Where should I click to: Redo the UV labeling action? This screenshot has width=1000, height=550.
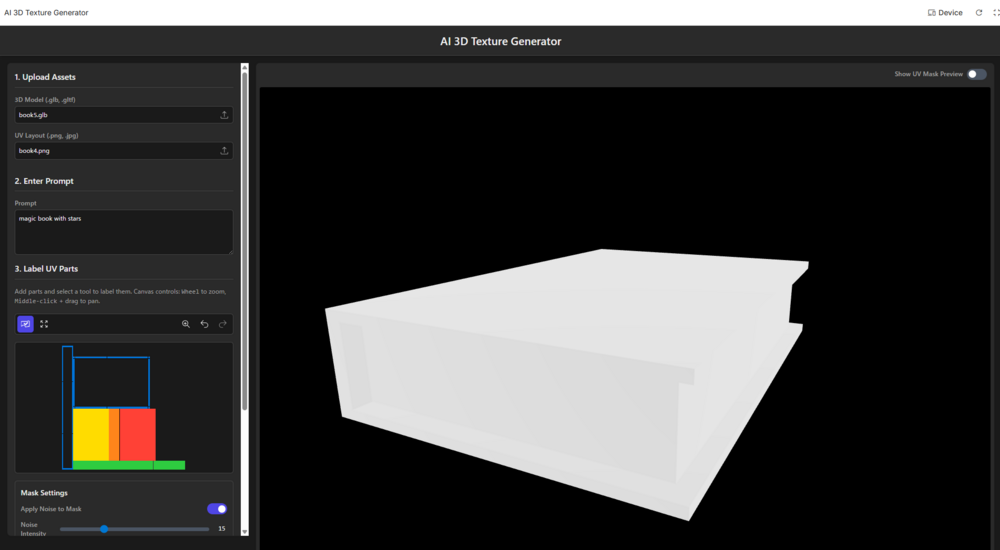coord(222,324)
